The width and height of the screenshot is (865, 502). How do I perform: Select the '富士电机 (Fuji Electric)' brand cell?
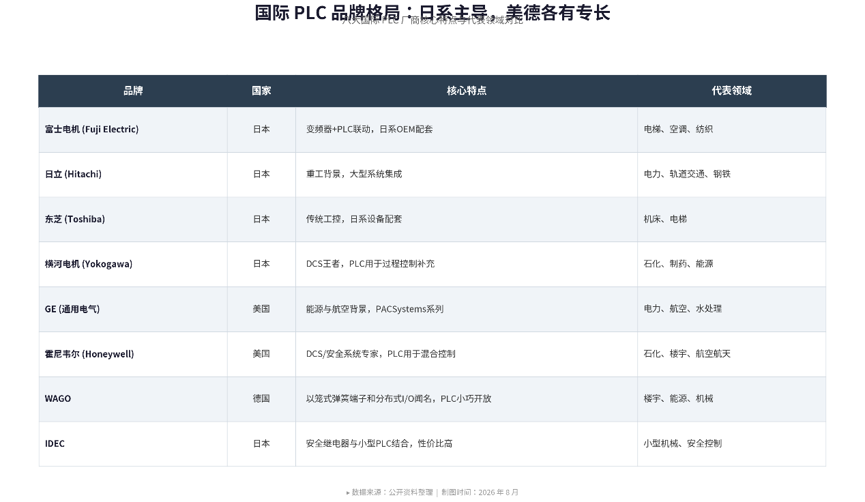(x=133, y=130)
